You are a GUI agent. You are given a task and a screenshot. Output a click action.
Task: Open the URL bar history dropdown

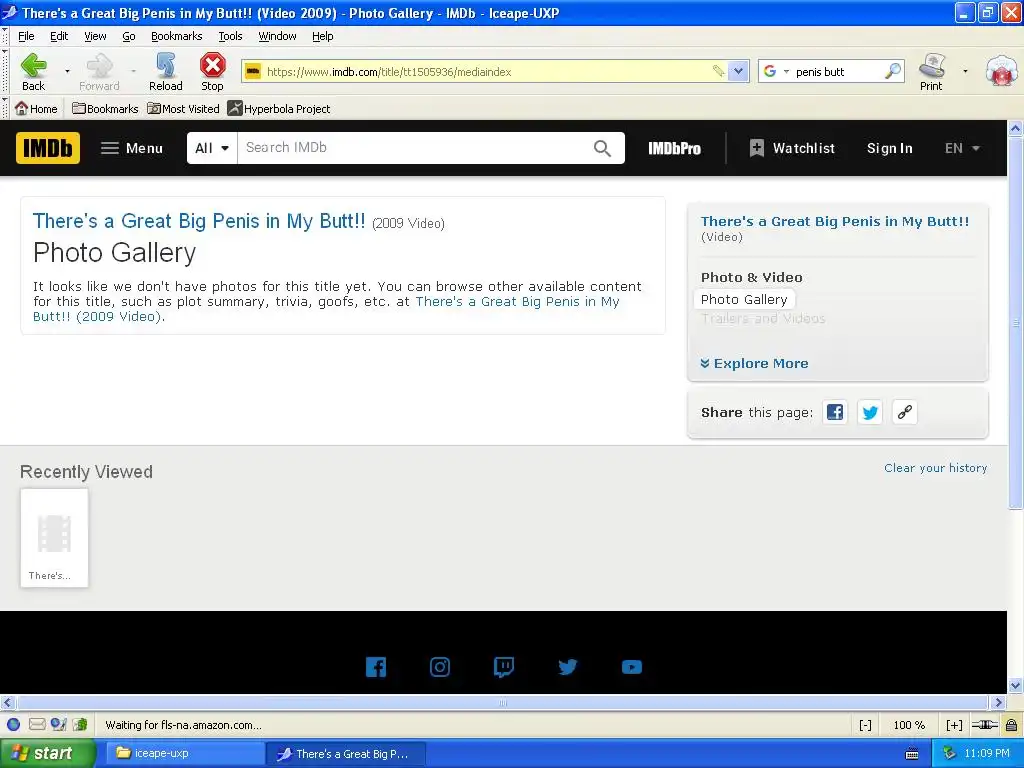tap(738, 71)
